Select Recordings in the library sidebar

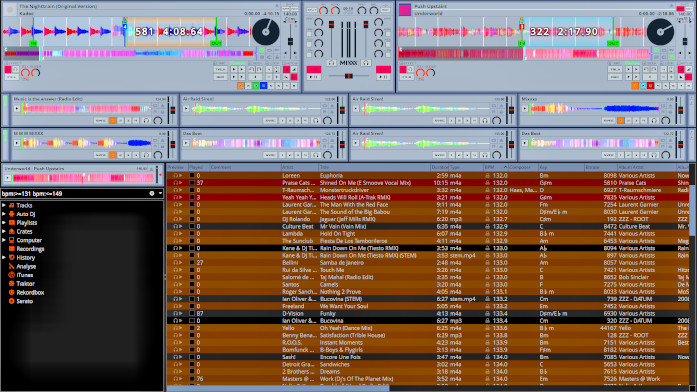(30, 249)
